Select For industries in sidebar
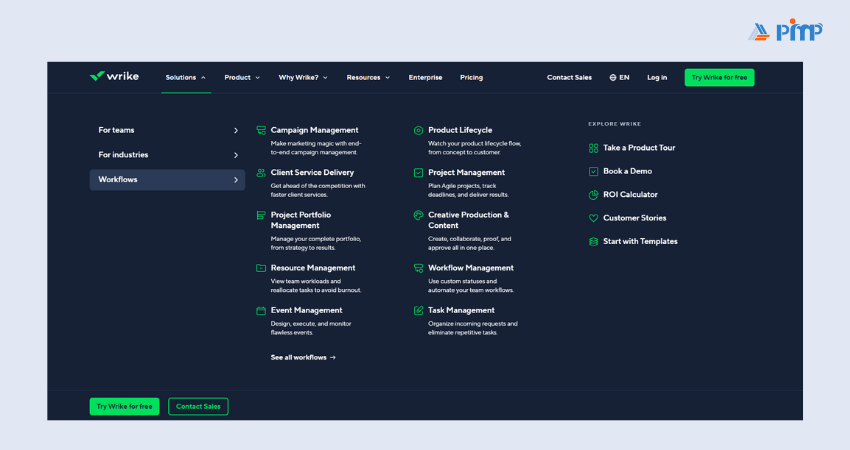The height and width of the screenshot is (450, 850). [x=167, y=155]
